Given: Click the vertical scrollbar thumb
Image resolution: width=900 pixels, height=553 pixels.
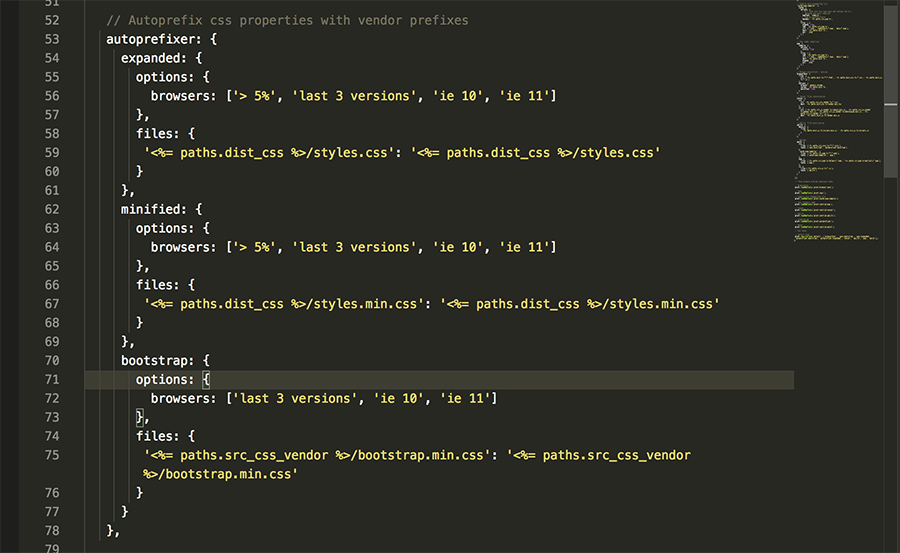Looking at the screenshot, I should click(x=891, y=90).
